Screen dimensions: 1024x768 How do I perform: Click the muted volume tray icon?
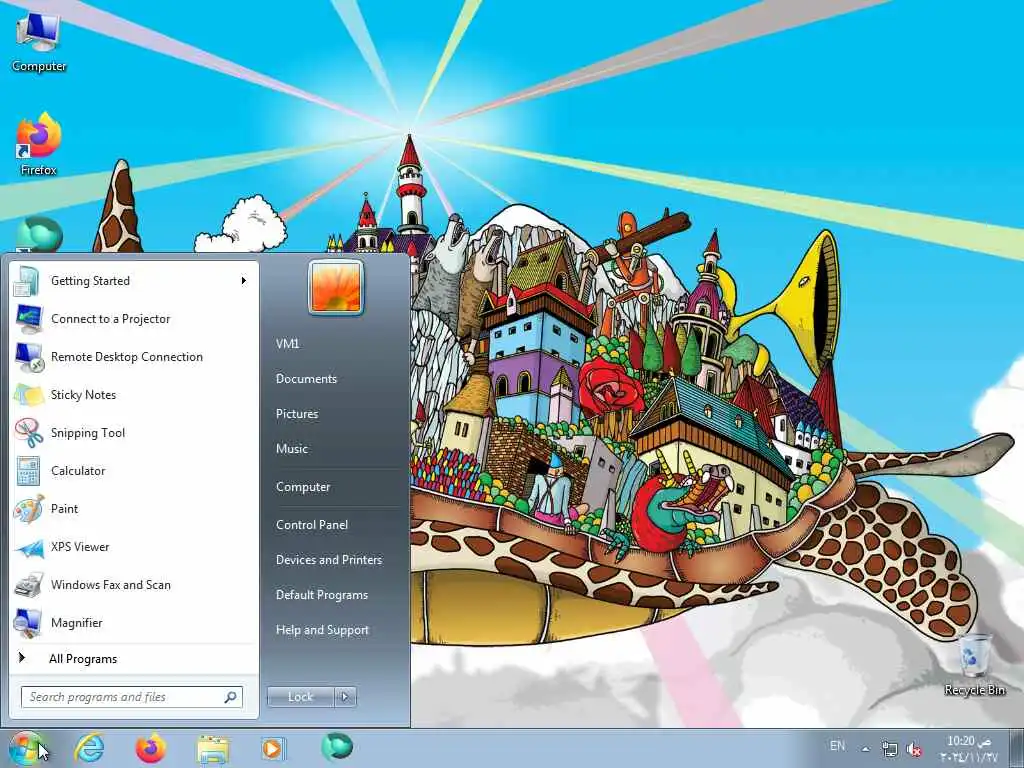coord(915,750)
